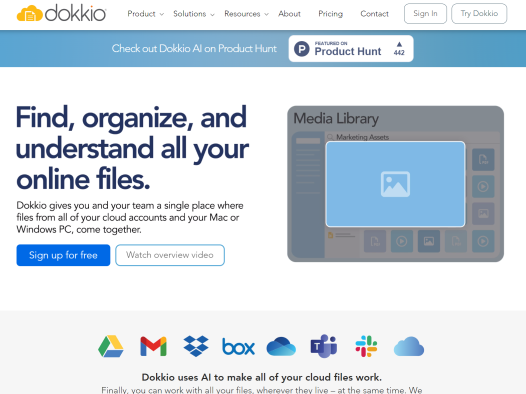Expand the Product menu dropdown
The width and height of the screenshot is (526, 394).
(x=145, y=14)
